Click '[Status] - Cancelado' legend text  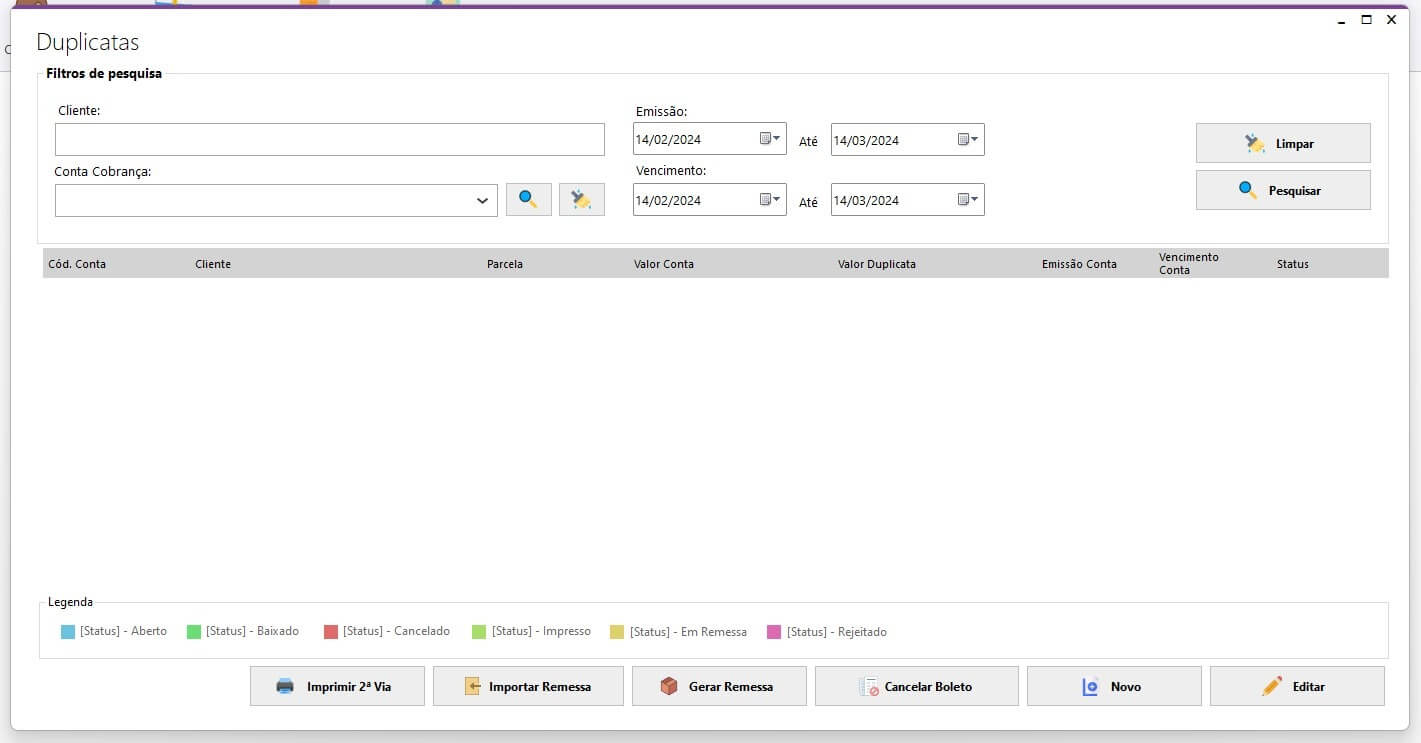[x=397, y=631]
